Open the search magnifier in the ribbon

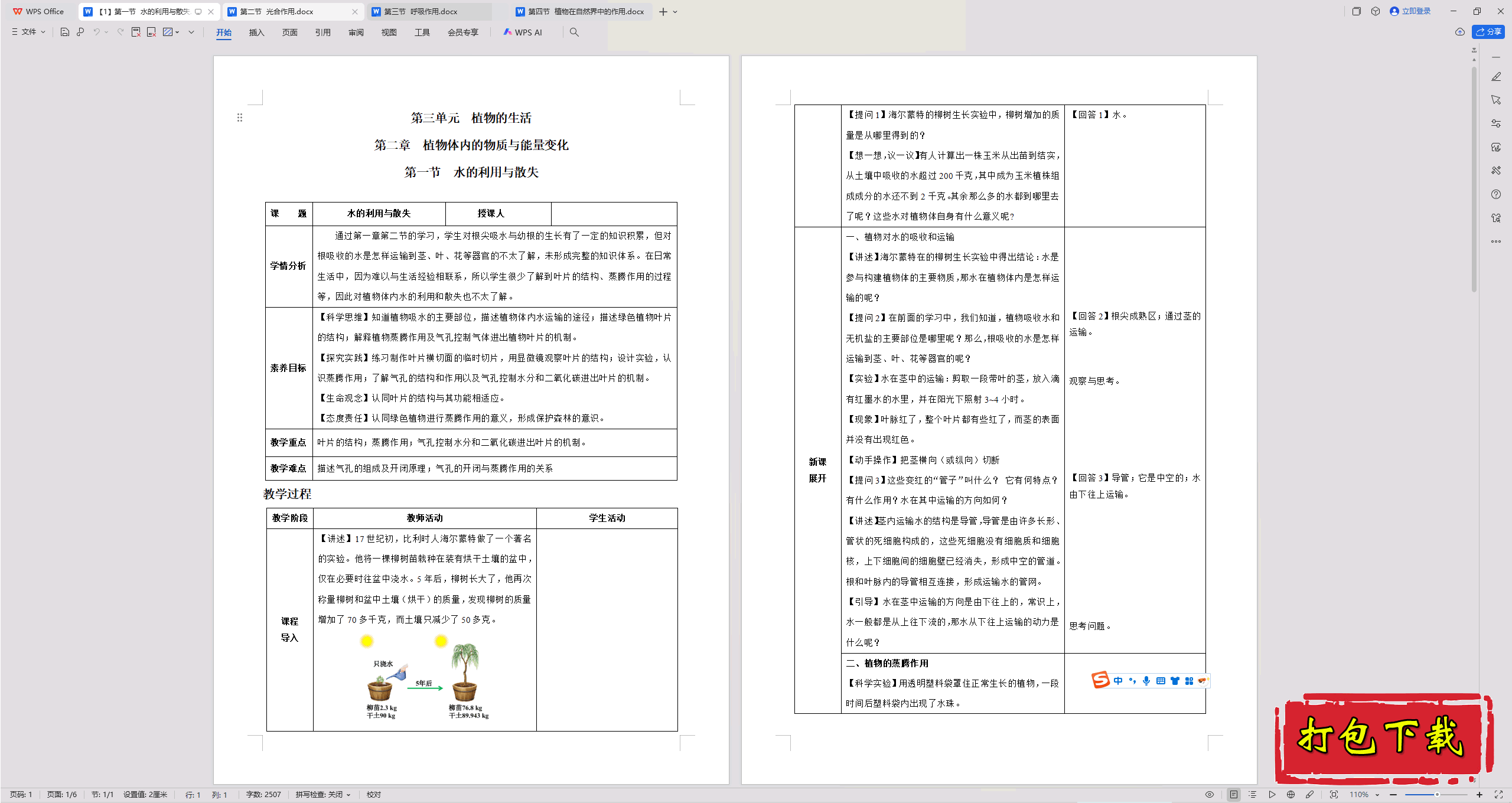(x=574, y=32)
